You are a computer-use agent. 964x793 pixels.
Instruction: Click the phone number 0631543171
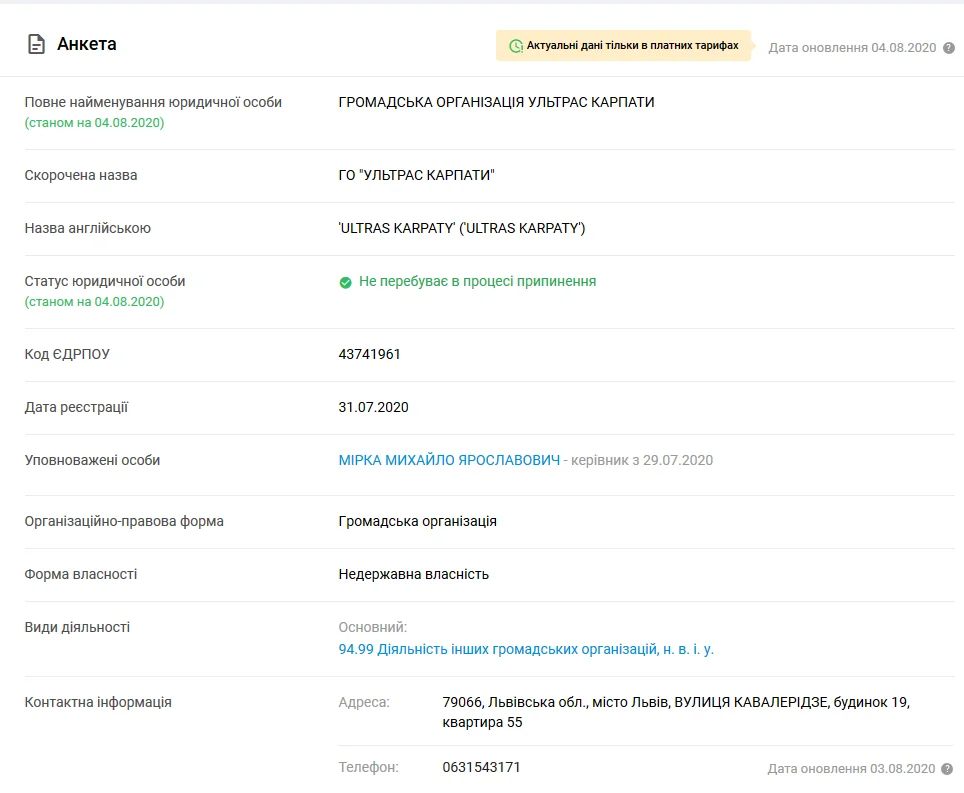[481, 767]
